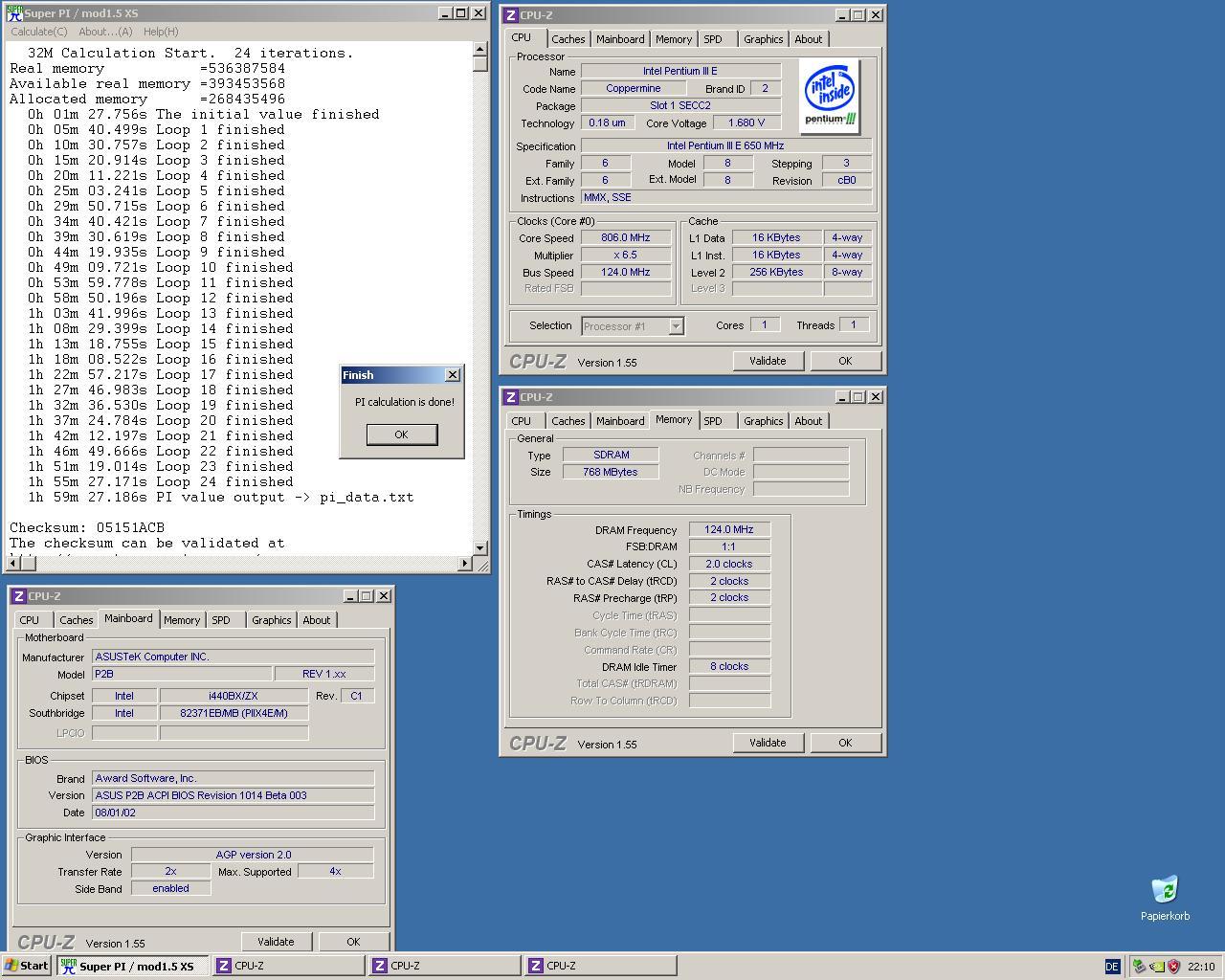Open the About...(A) menu in Super PI
Viewport: 1225px width, 980px height.
click(x=105, y=32)
